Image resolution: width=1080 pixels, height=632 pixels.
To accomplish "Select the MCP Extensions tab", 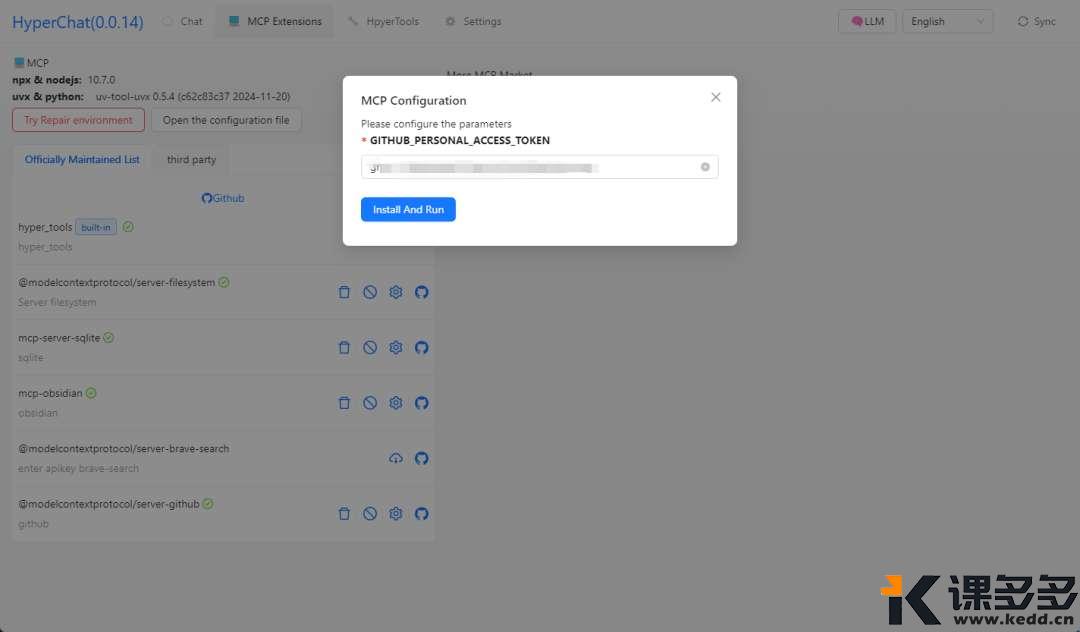I will click(275, 21).
